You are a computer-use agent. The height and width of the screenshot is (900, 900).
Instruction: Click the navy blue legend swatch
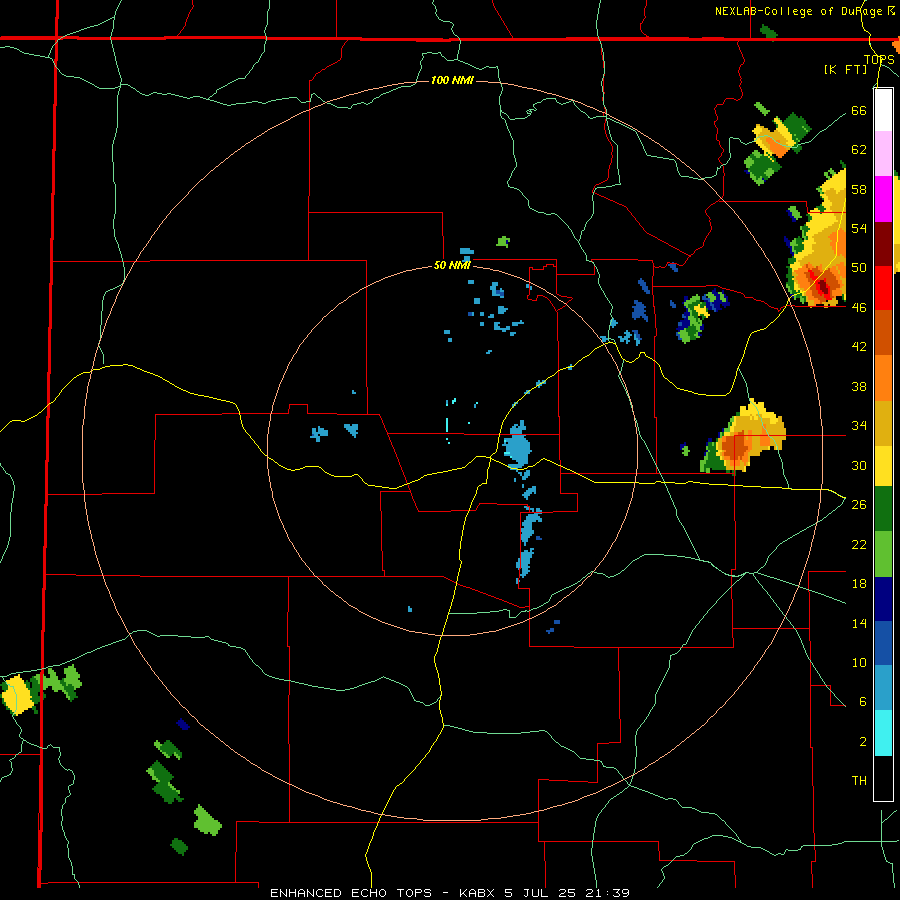[883, 599]
